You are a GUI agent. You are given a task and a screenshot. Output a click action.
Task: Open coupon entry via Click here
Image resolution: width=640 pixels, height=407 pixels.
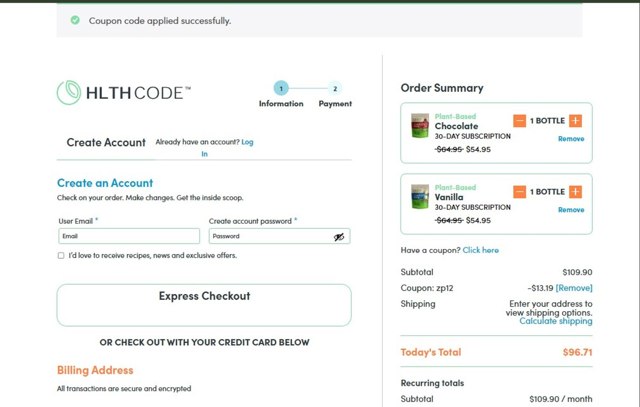tap(480, 250)
